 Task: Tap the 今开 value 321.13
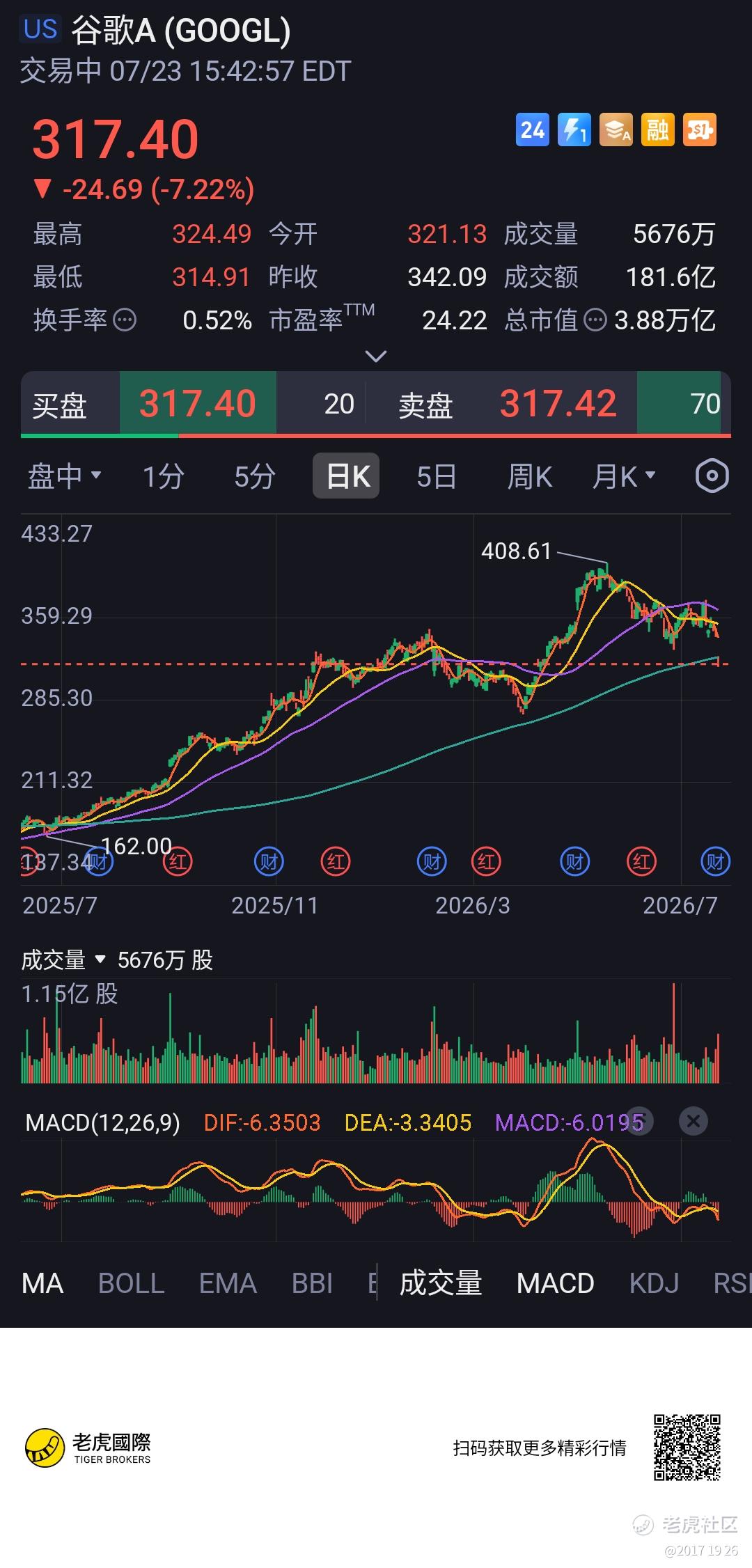[447, 235]
